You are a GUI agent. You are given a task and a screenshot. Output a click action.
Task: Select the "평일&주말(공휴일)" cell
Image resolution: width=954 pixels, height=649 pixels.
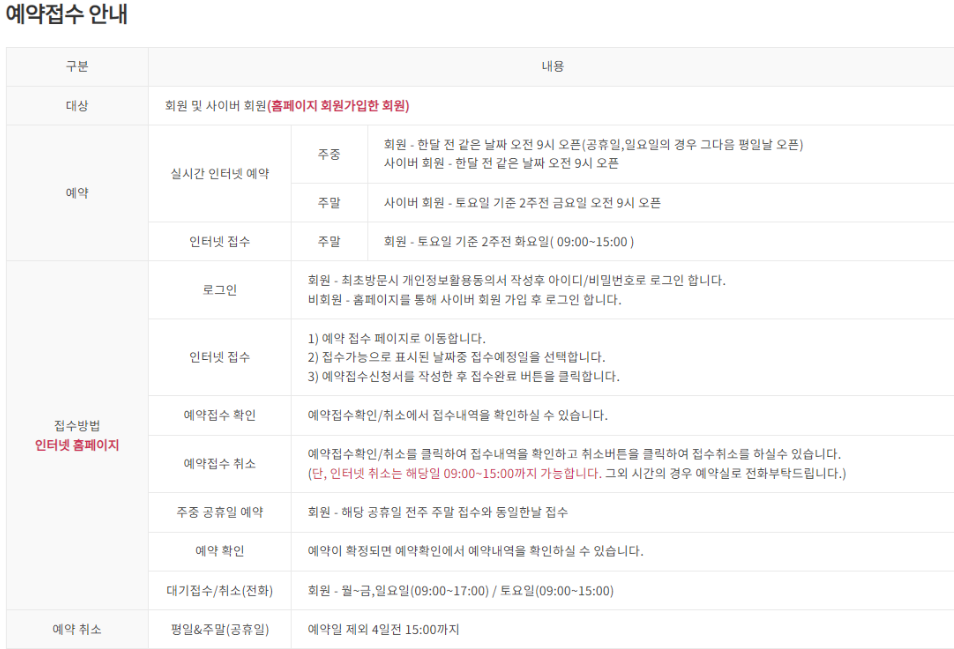[220, 629]
